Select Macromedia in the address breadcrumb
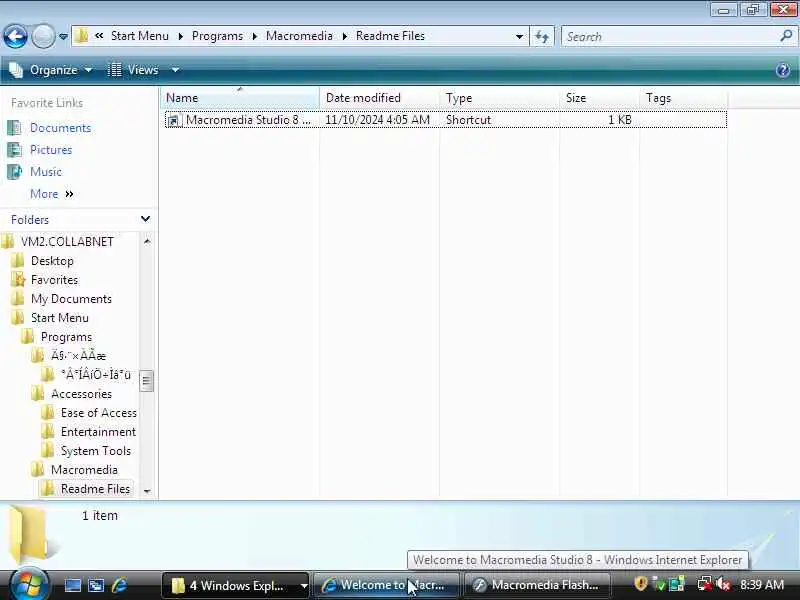800x600 pixels. click(299, 36)
